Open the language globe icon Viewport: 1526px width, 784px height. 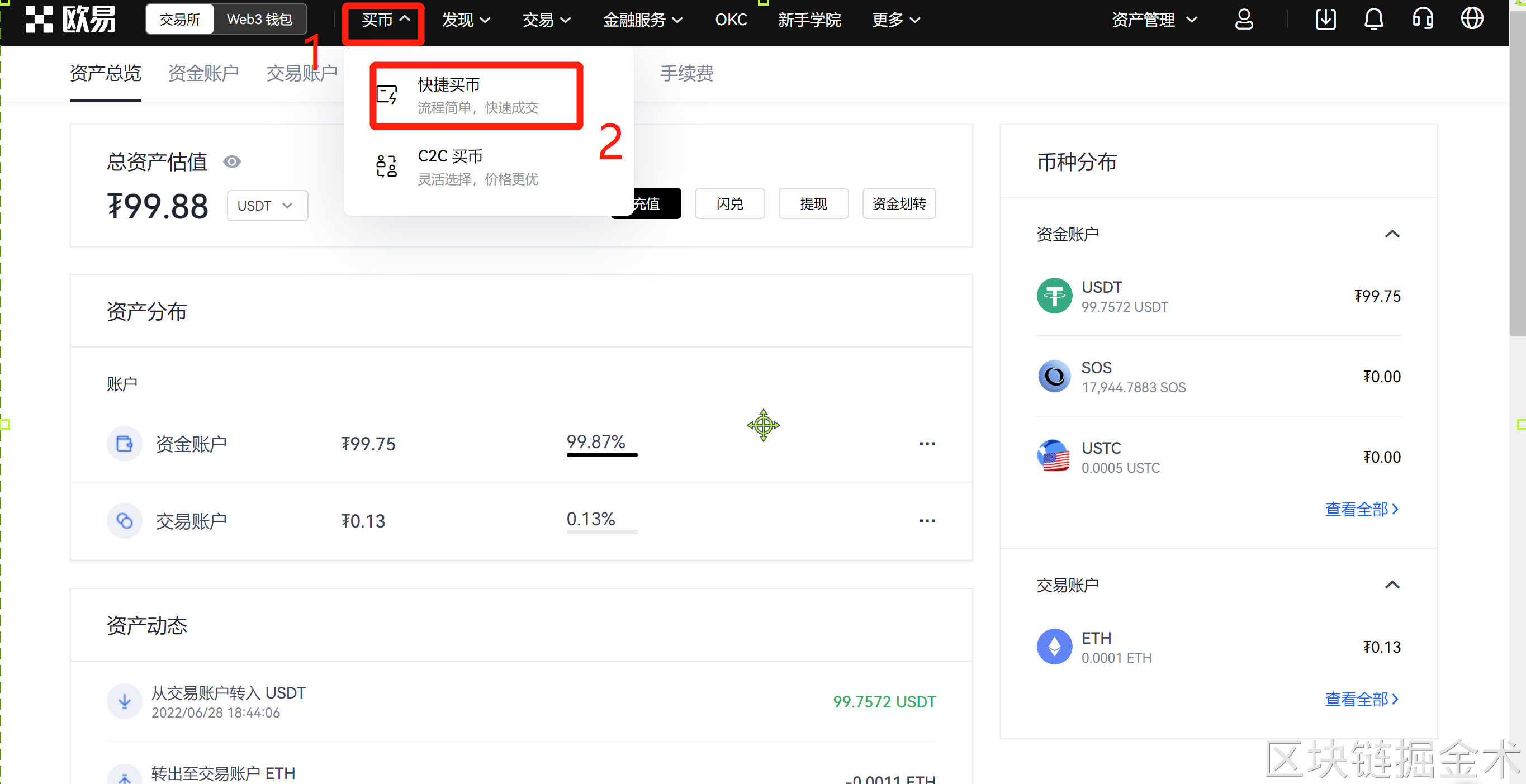point(1471,20)
